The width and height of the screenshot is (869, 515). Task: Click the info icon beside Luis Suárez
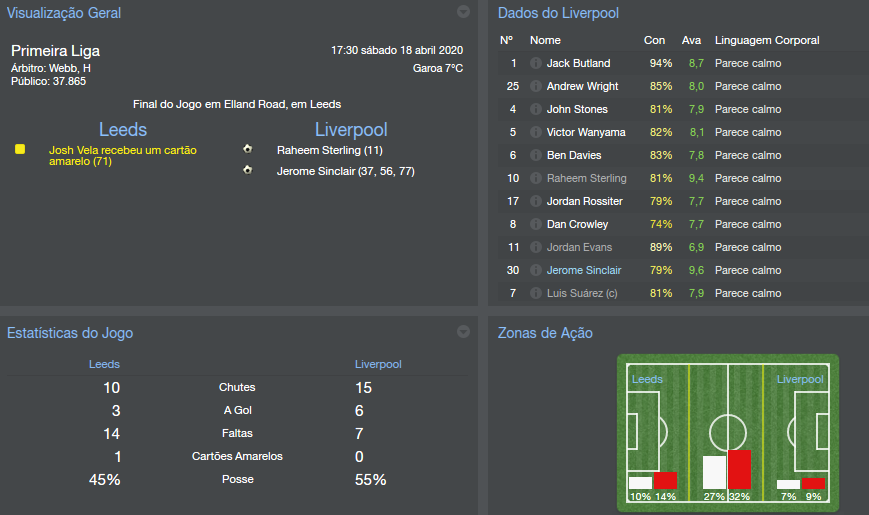pyautogui.click(x=535, y=293)
